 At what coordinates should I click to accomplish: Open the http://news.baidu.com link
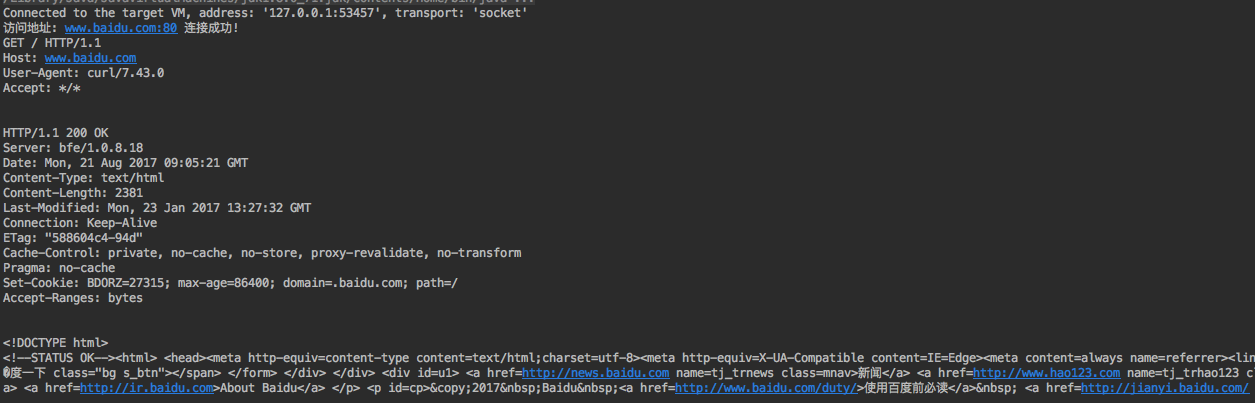tap(594, 372)
